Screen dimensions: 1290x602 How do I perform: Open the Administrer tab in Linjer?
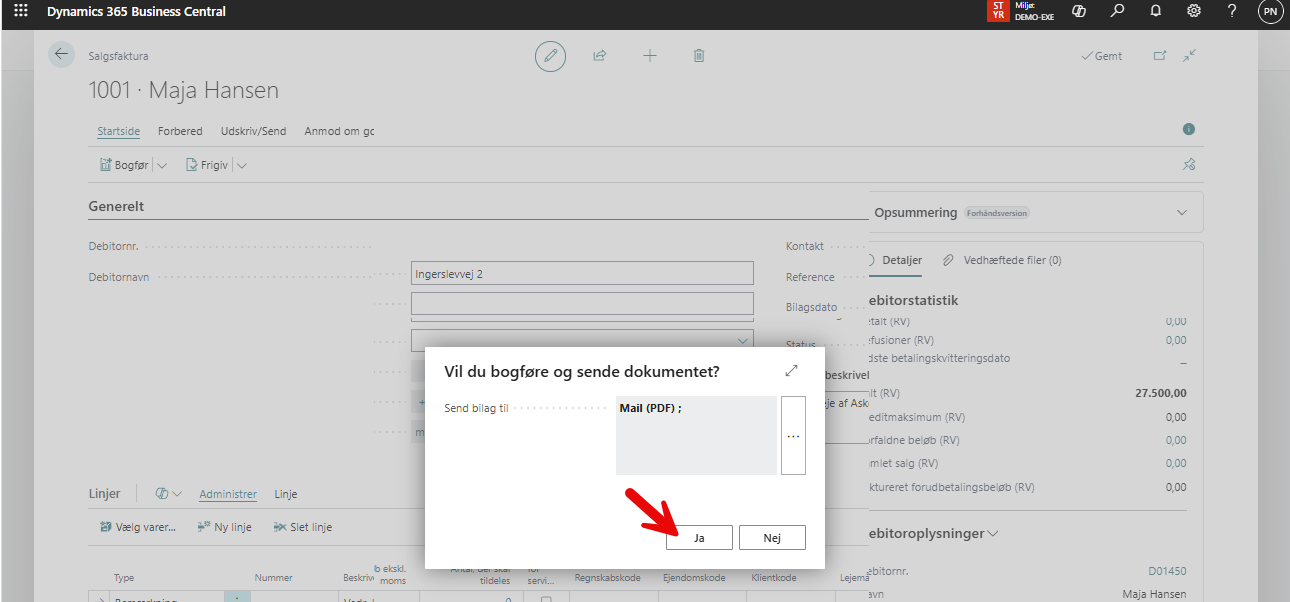pos(228,494)
